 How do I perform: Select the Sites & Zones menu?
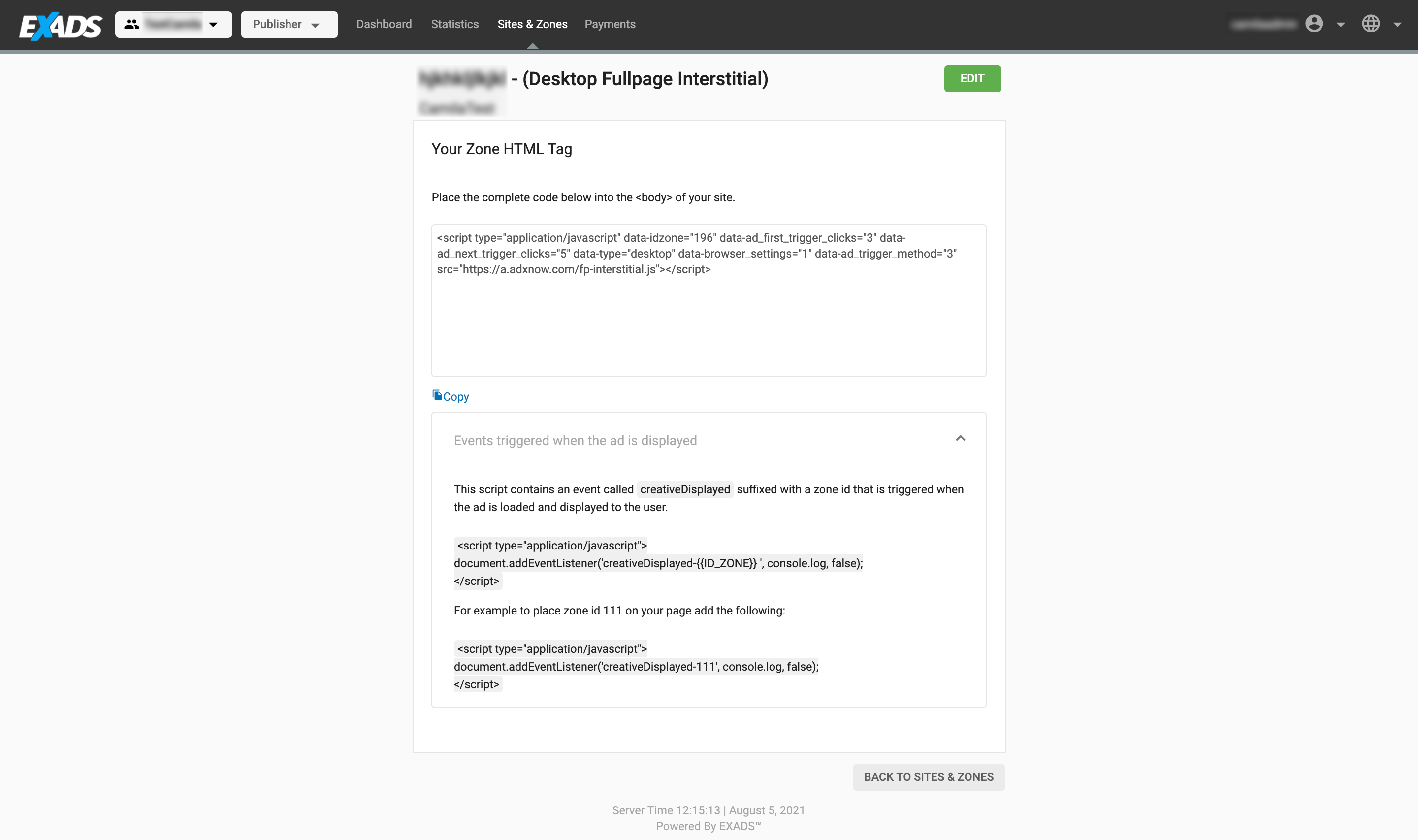pos(532,24)
